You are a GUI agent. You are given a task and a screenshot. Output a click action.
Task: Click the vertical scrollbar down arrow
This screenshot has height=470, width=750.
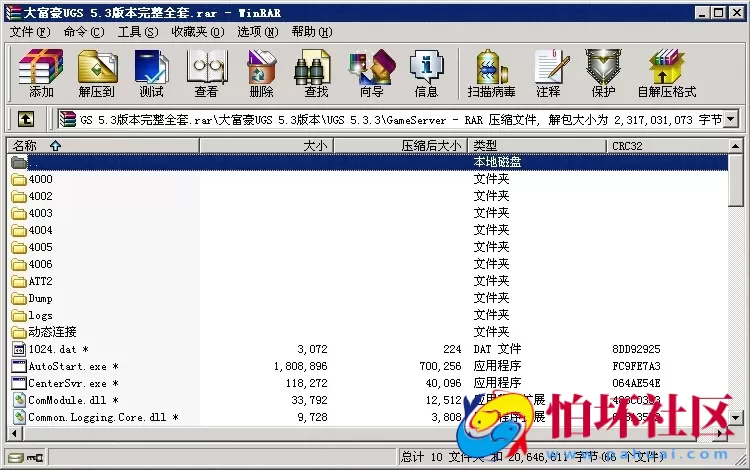click(736, 417)
